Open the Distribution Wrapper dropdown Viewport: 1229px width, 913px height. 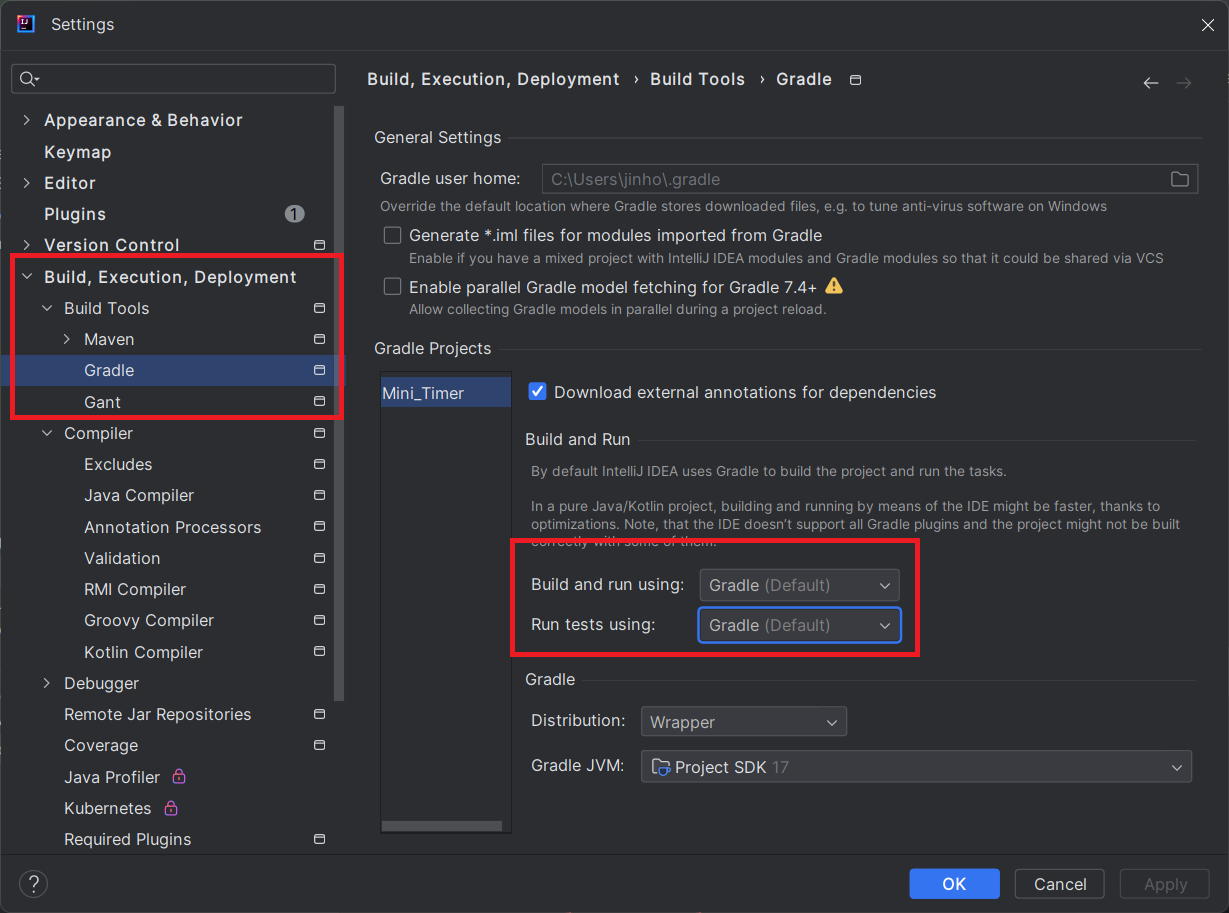744,721
